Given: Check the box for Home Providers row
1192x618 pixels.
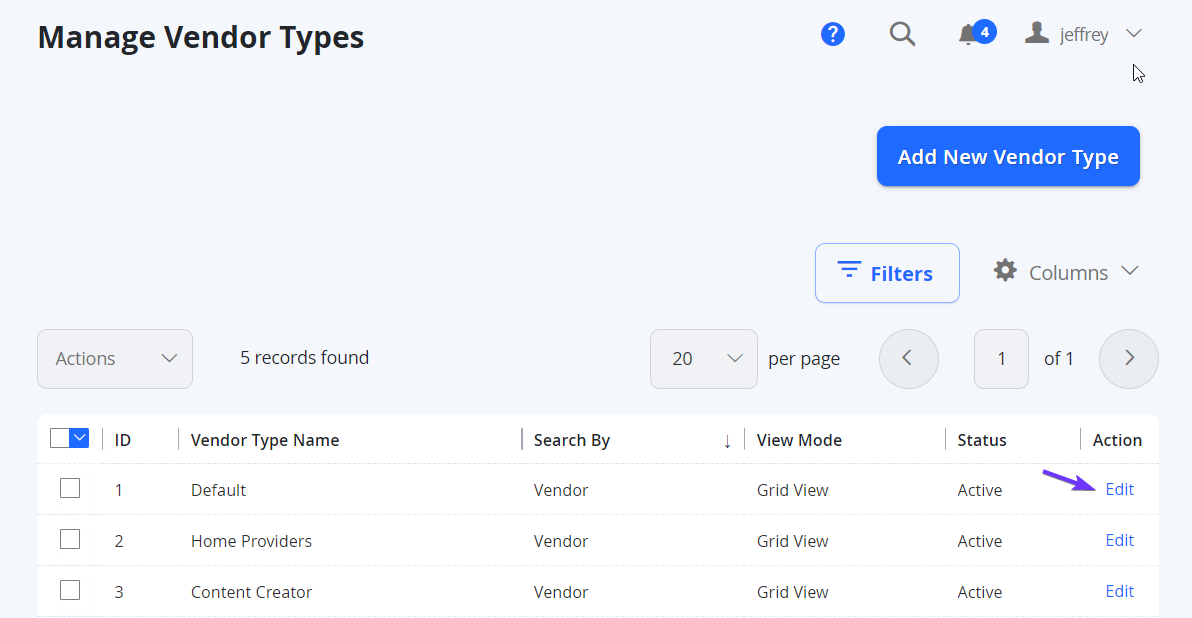Looking at the screenshot, I should [70, 540].
